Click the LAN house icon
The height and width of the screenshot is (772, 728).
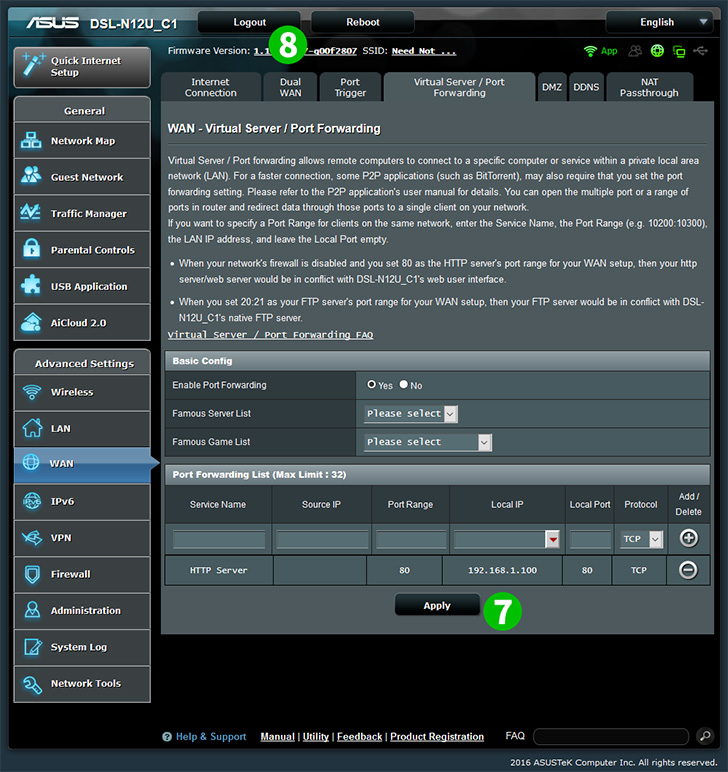32,428
